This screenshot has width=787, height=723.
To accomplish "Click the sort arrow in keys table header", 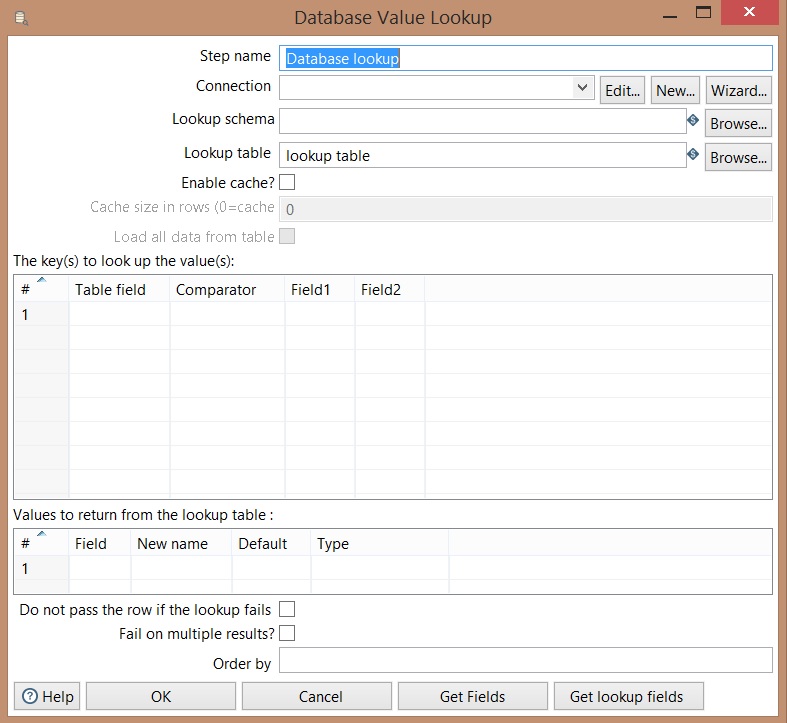I will (x=41, y=281).
